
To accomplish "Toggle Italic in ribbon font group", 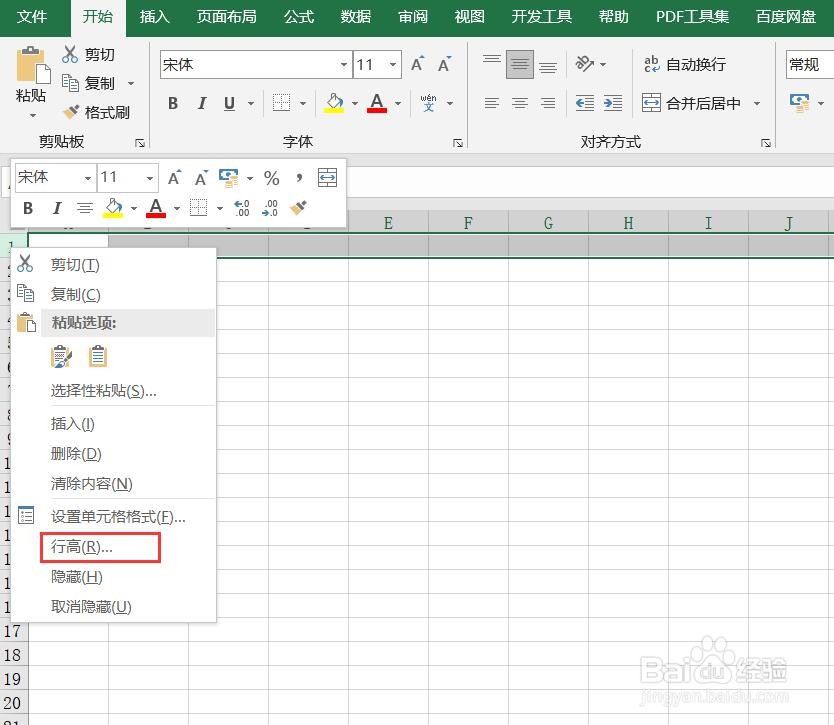I will pos(202,103).
